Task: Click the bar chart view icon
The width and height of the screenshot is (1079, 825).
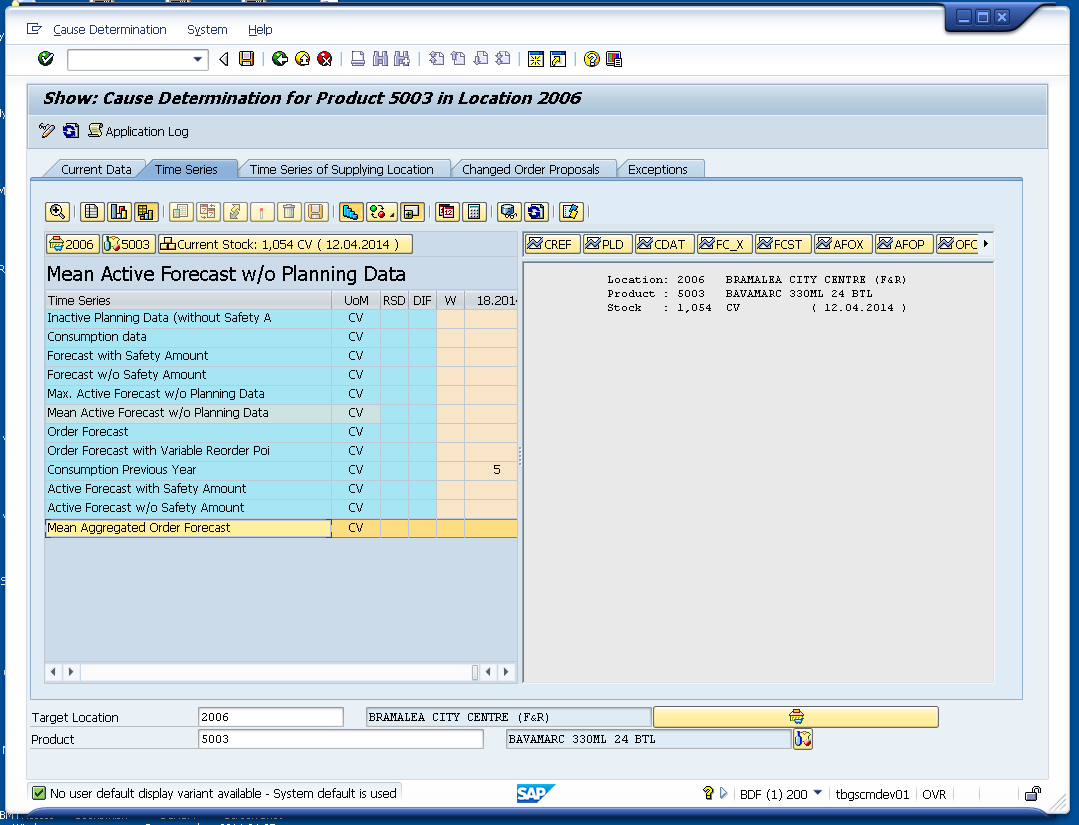Action: [118, 212]
